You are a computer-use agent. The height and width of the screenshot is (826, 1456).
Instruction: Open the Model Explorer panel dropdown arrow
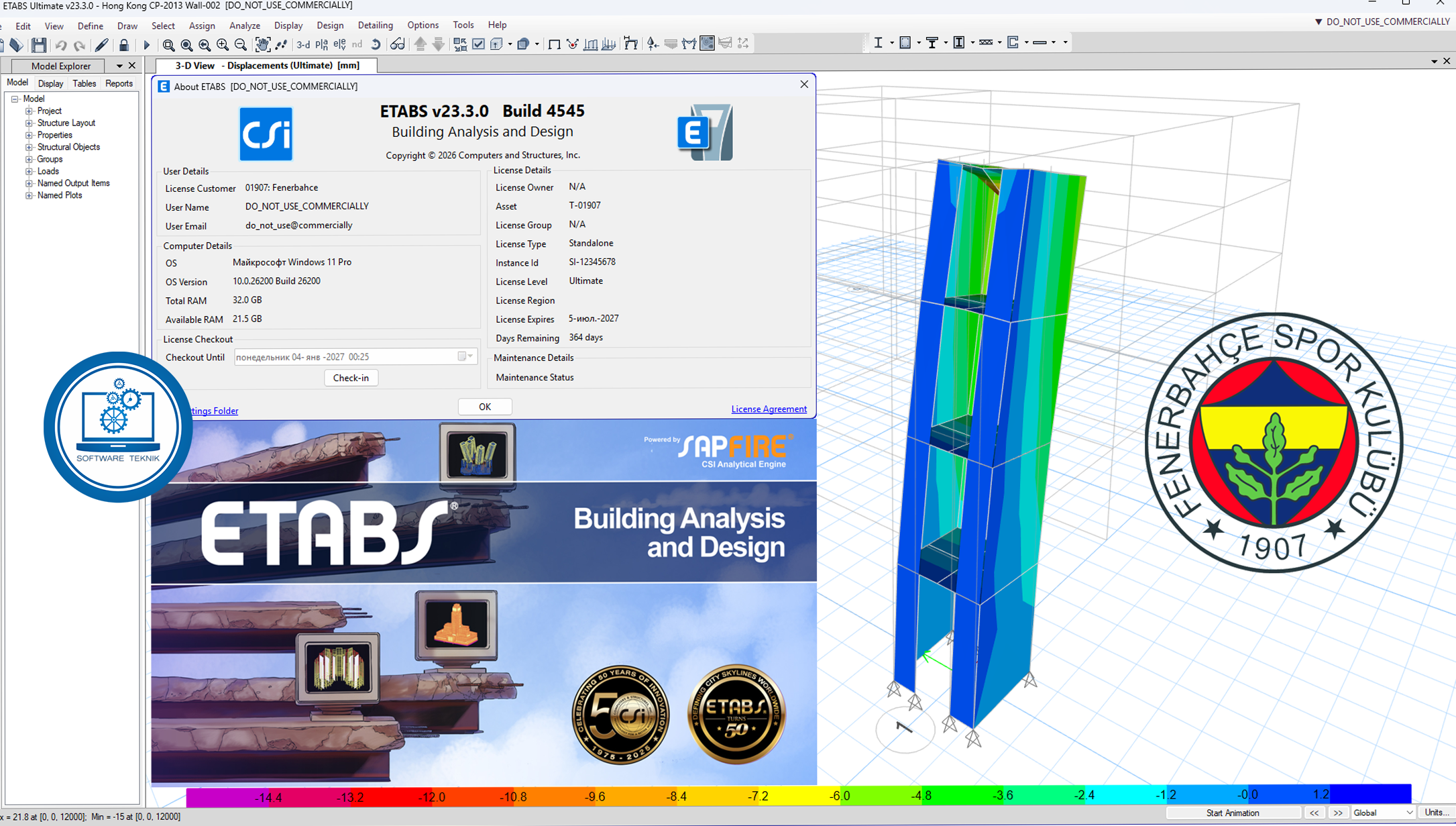pos(119,66)
